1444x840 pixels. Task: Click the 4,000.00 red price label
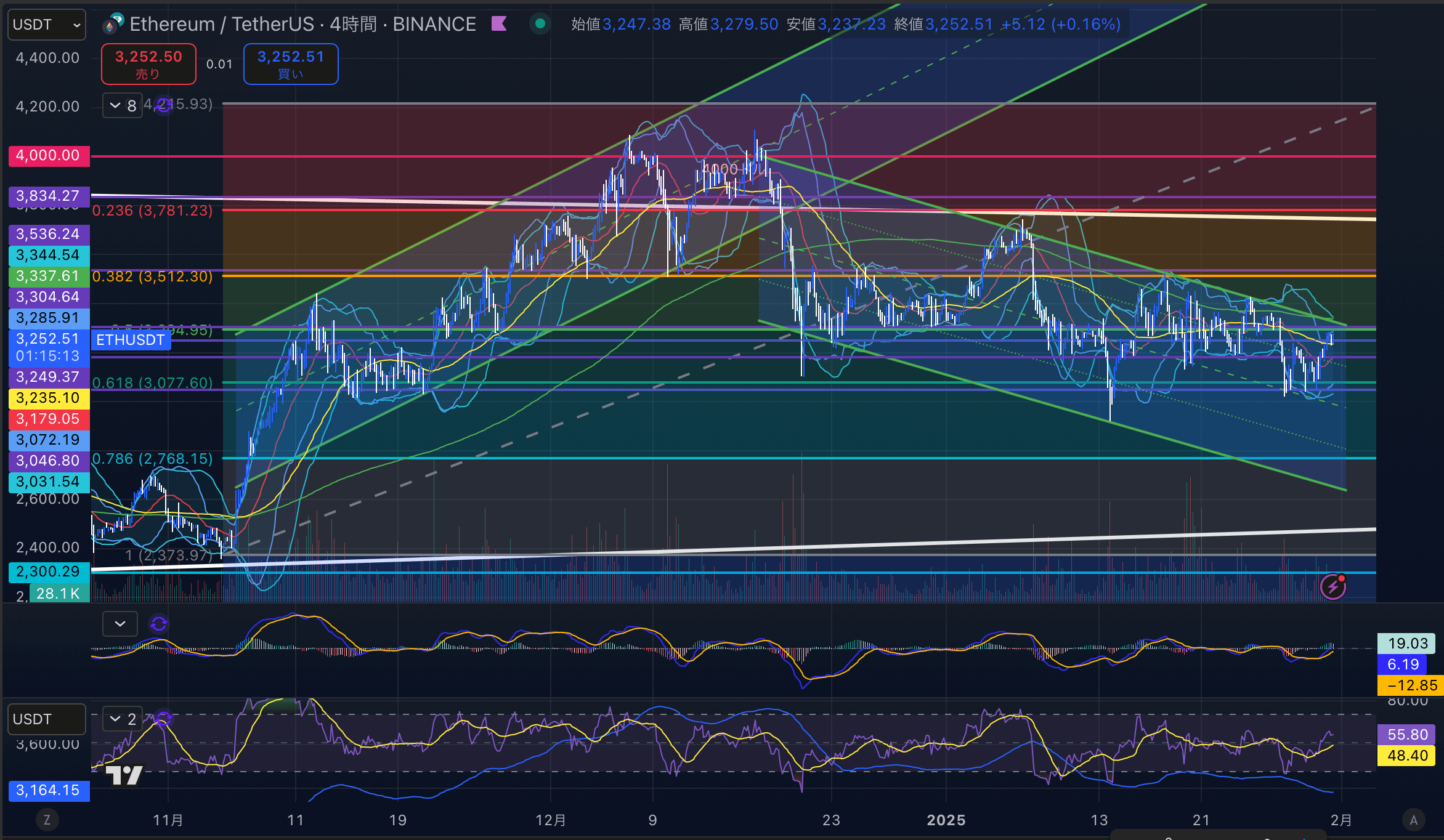coord(49,155)
